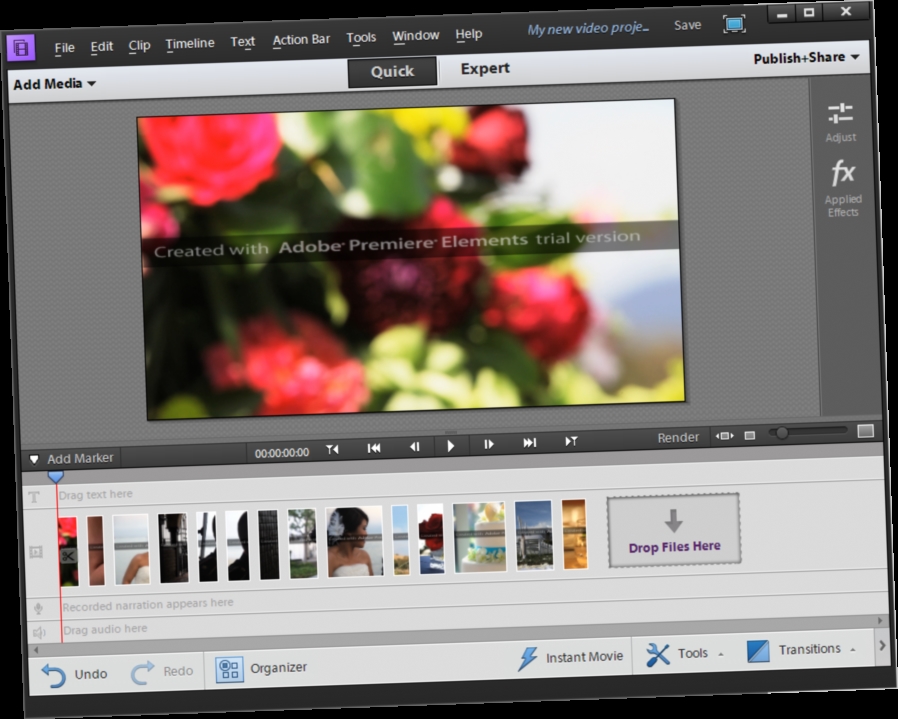Launch Instant Movie

tap(570, 658)
